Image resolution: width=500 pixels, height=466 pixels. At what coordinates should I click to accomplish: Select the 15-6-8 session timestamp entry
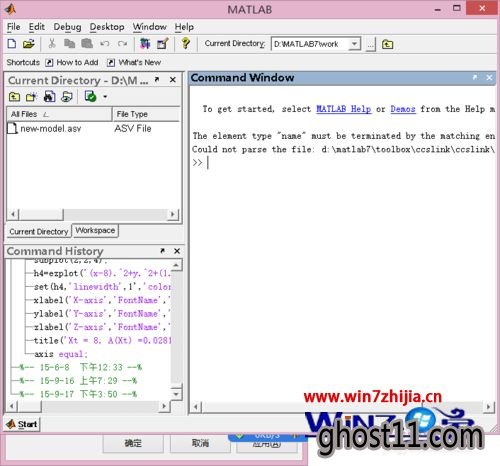81,367
